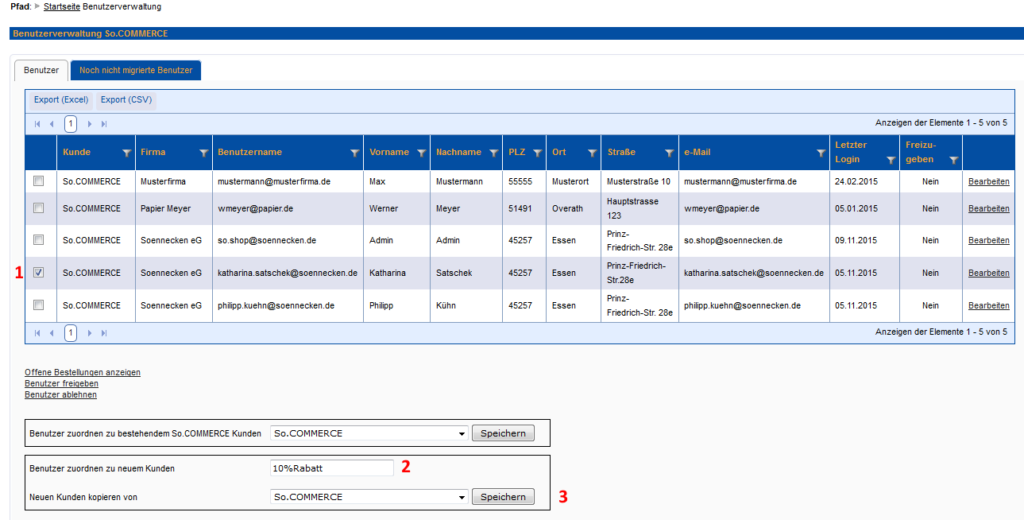
Task: Go to last page in bottom pager
Action: click(104, 333)
